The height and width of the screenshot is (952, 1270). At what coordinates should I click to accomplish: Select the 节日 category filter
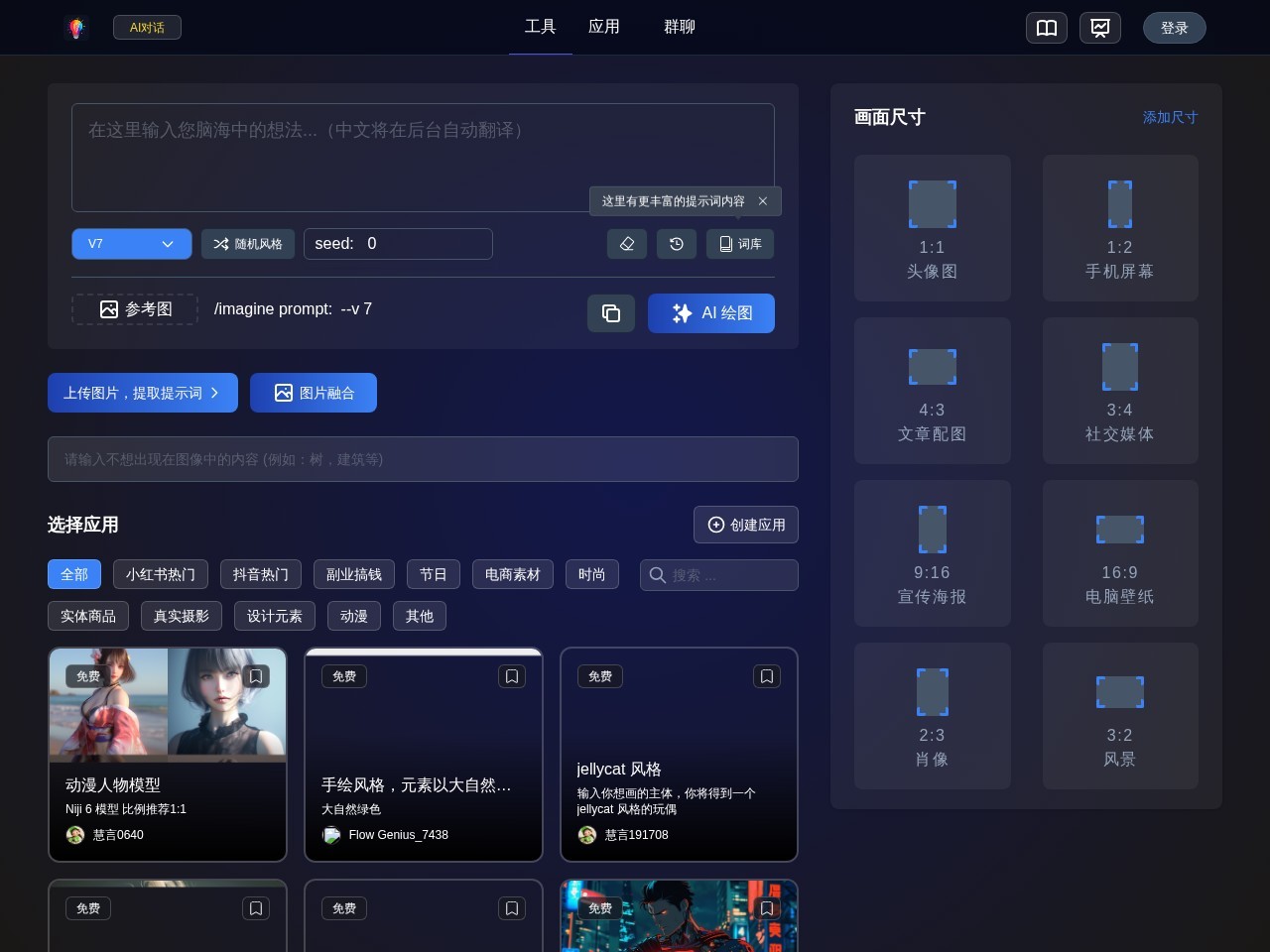[x=434, y=574]
